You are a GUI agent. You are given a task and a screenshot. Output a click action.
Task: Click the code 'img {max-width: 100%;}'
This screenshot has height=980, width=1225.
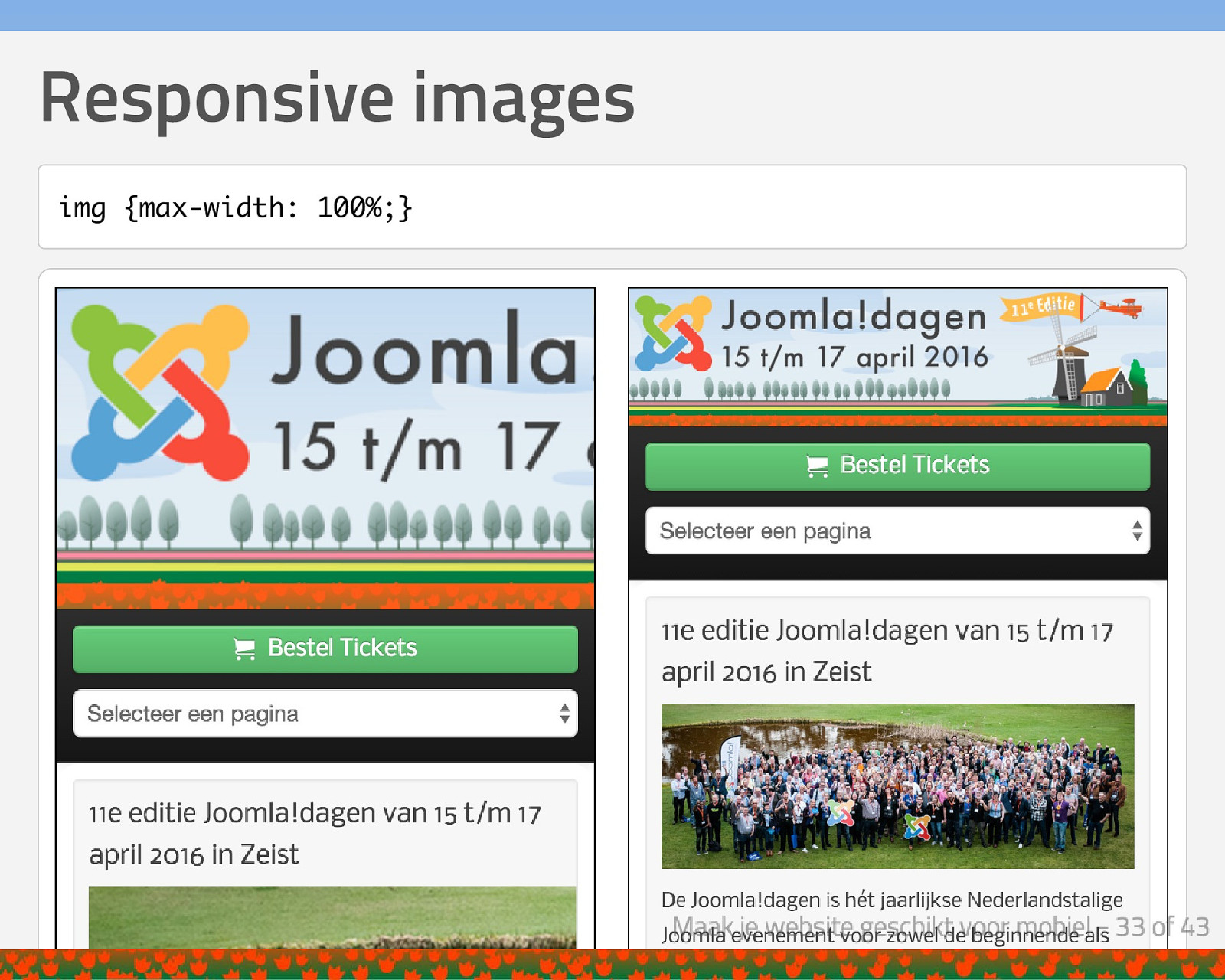tap(236, 207)
